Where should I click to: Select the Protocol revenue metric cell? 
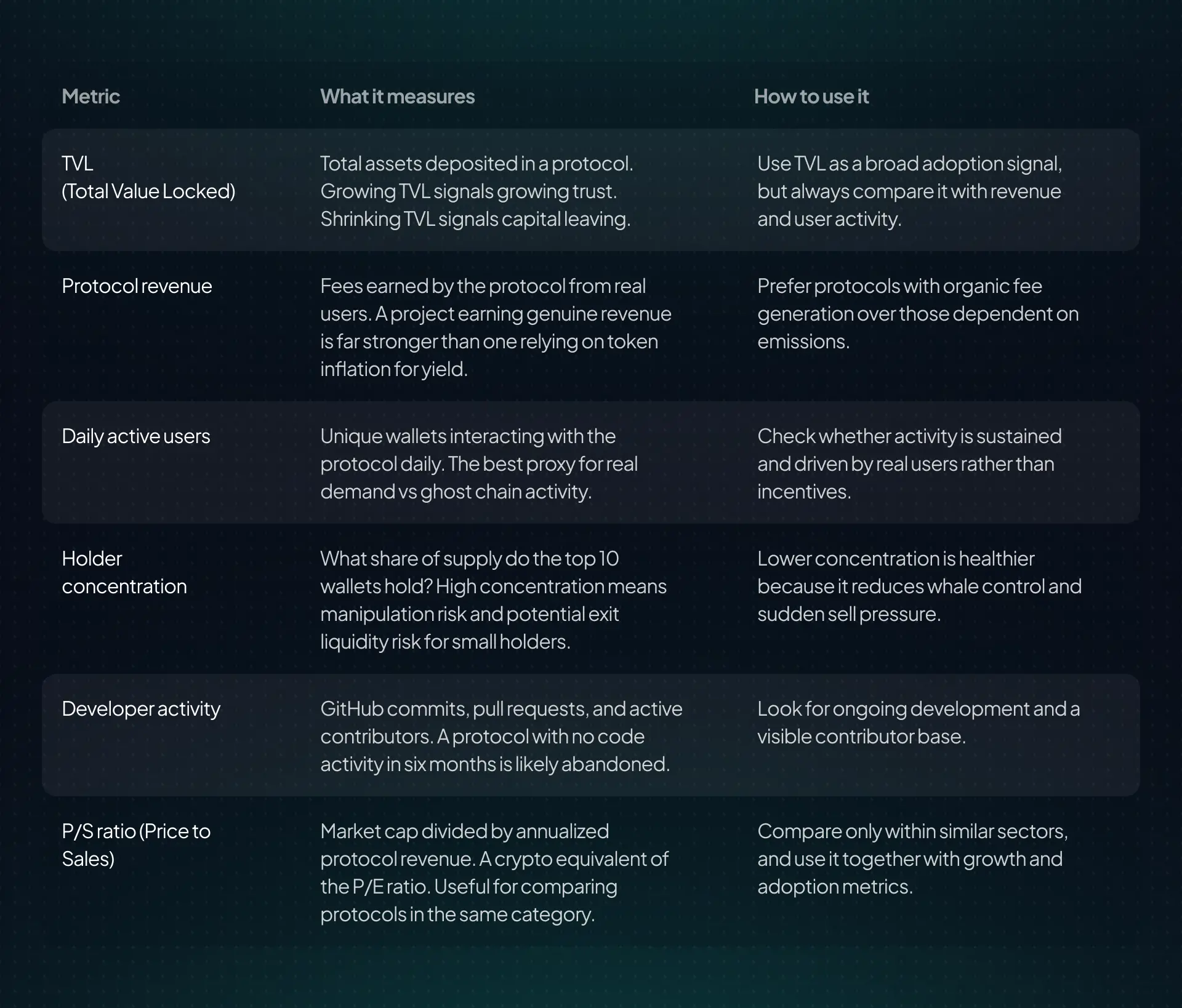click(x=137, y=286)
